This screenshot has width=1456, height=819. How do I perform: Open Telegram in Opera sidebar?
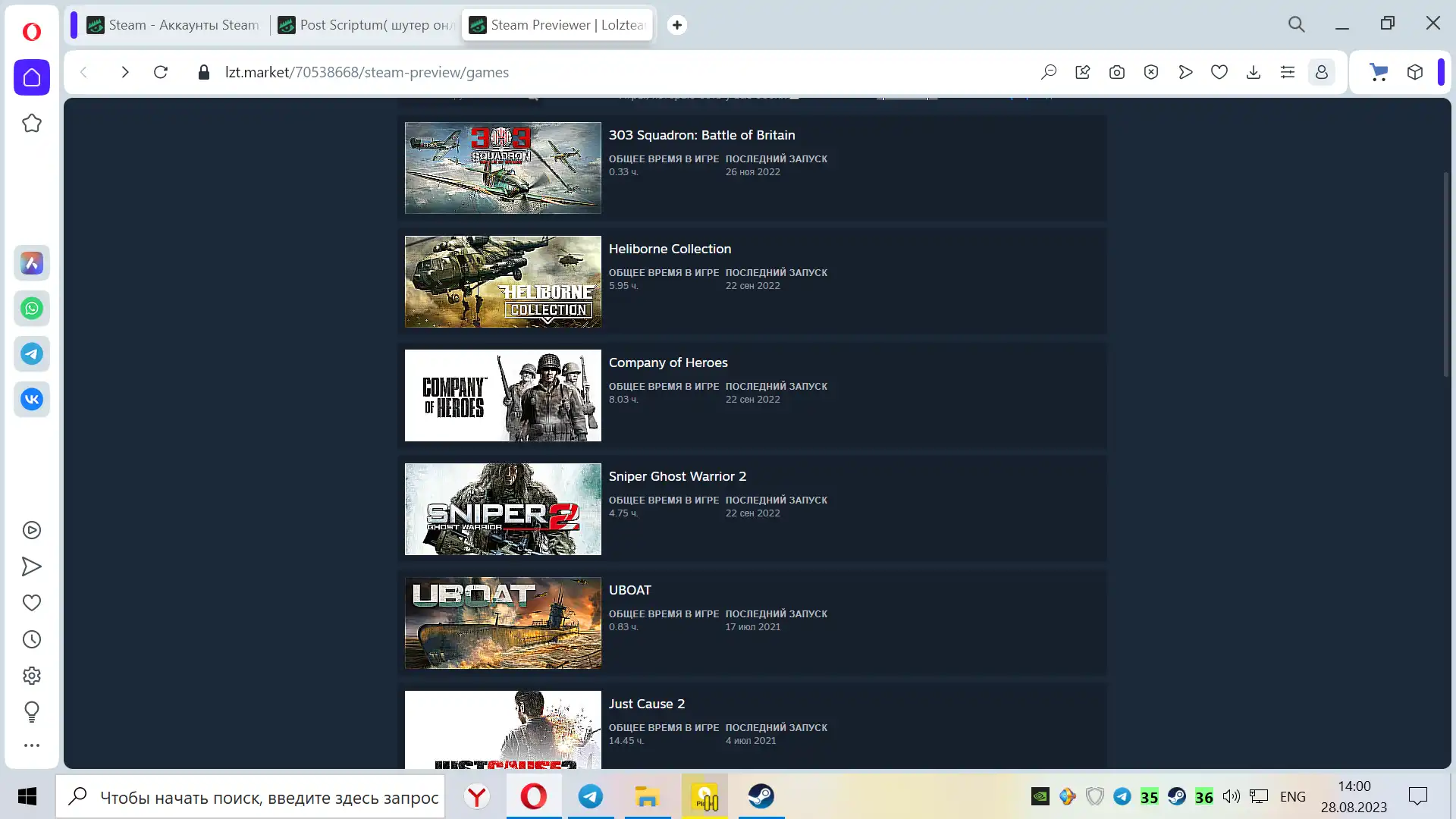point(32,354)
